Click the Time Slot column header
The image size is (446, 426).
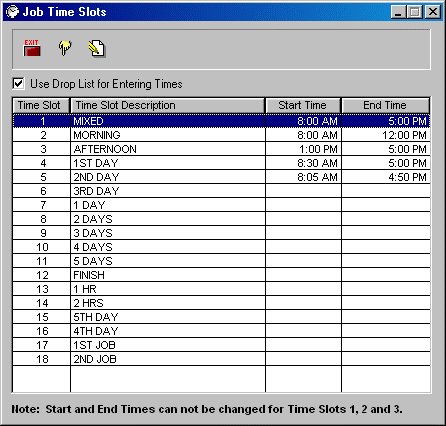(x=41, y=106)
